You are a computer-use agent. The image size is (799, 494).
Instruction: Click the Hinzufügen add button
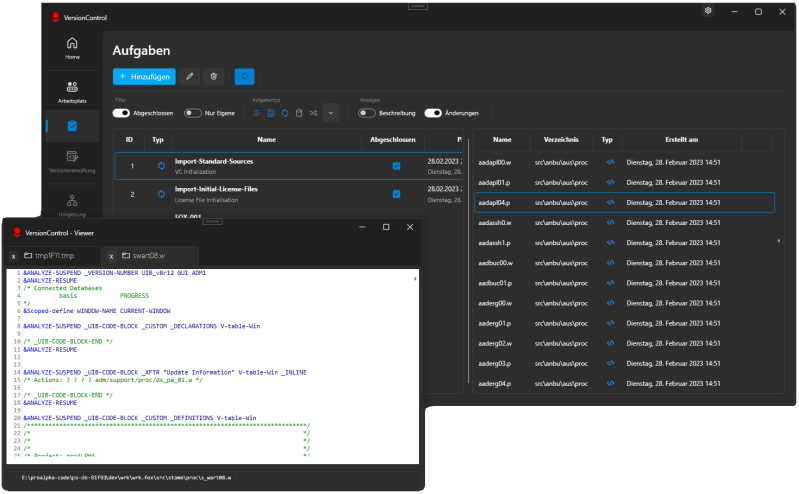tap(144, 76)
